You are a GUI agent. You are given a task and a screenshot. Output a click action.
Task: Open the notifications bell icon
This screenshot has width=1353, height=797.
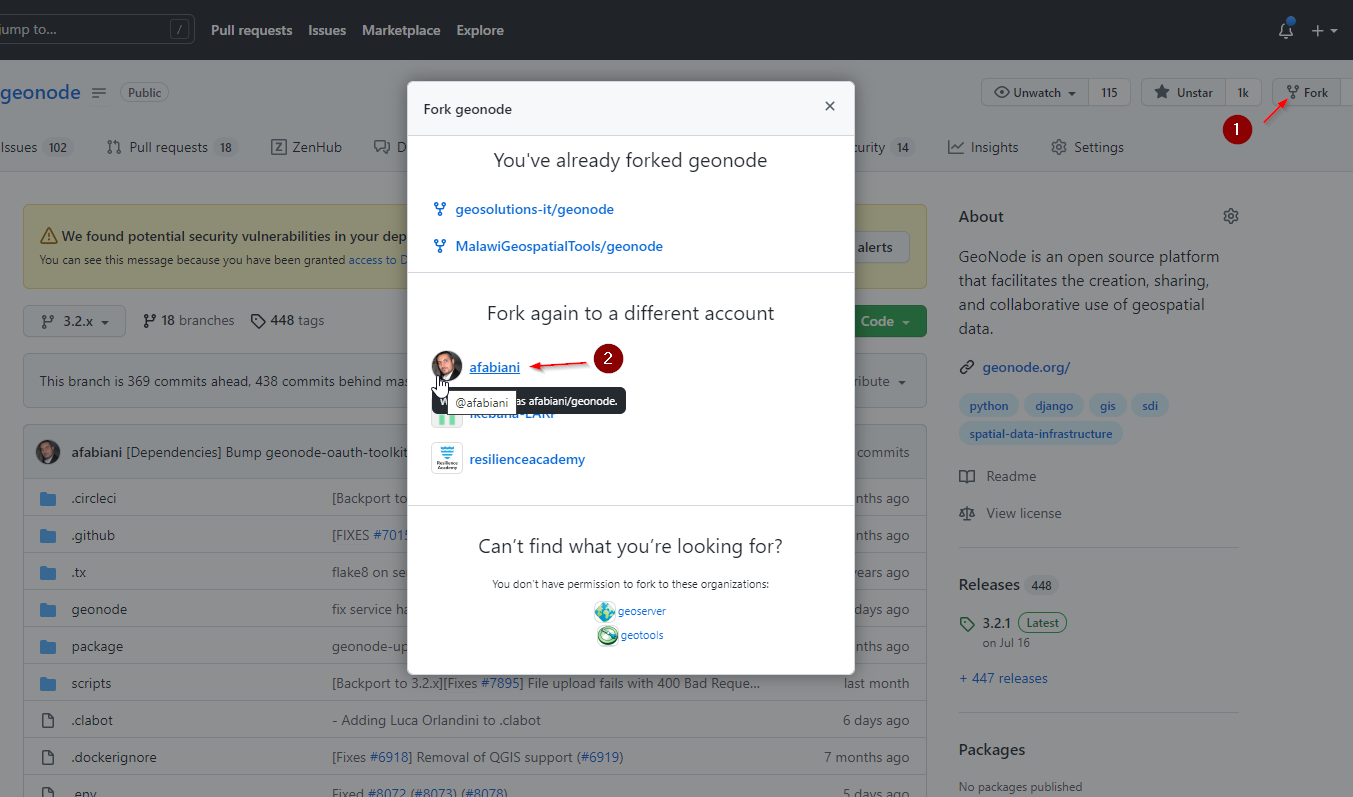point(1286,31)
